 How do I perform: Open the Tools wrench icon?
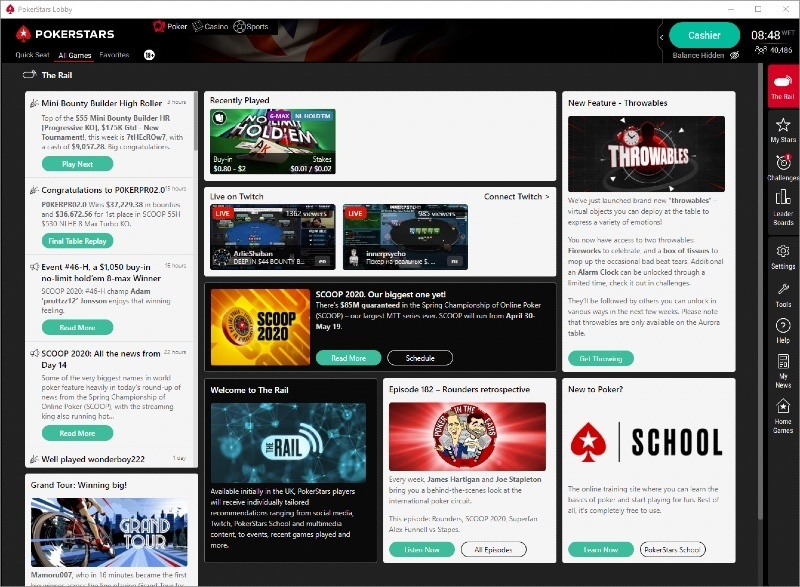pos(783,294)
